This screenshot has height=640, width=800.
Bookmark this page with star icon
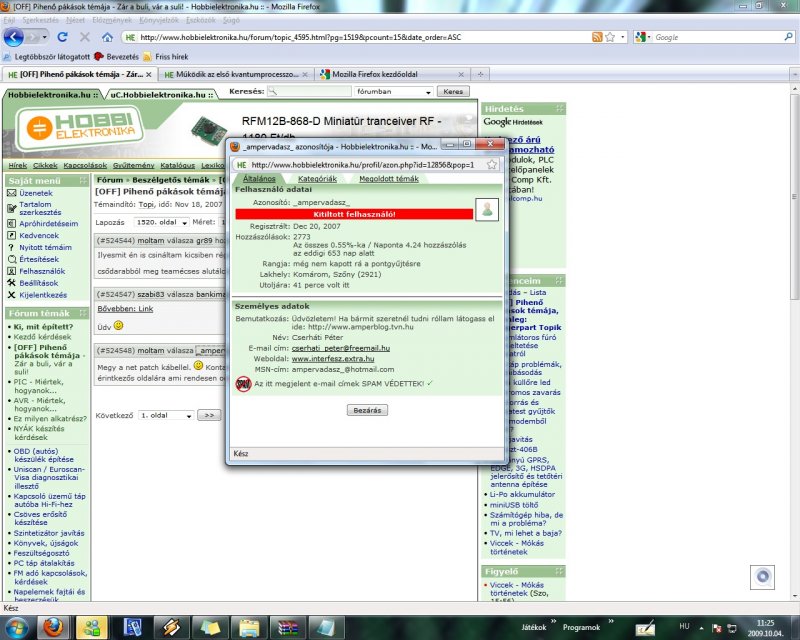610,37
